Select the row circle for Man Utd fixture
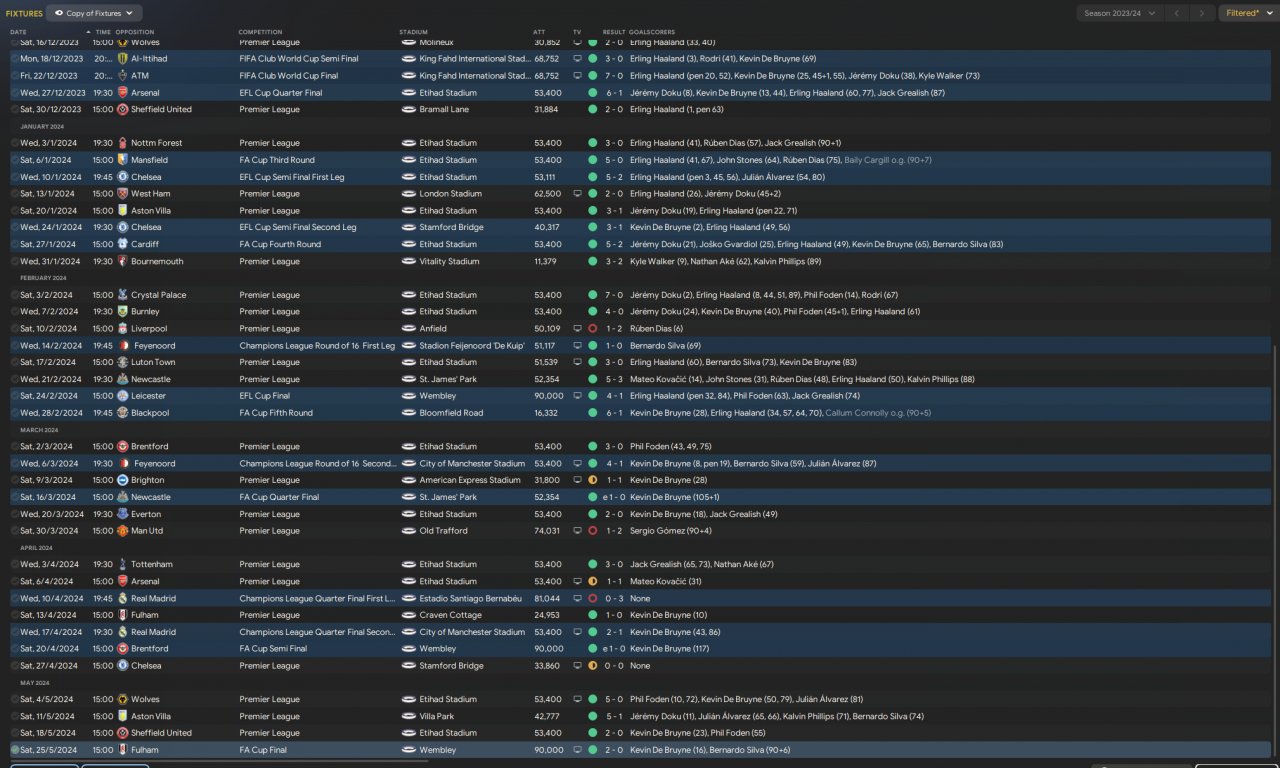The height and width of the screenshot is (768, 1280). pyautogui.click(x=15, y=531)
